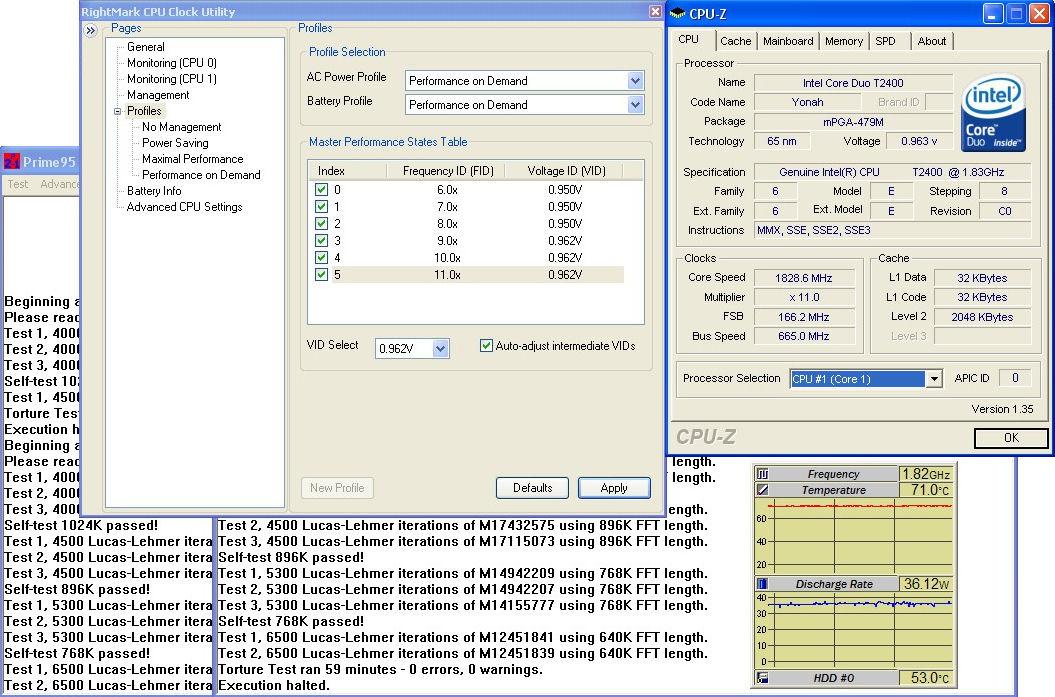Click the 71.0°C temperature readout

point(926,490)
